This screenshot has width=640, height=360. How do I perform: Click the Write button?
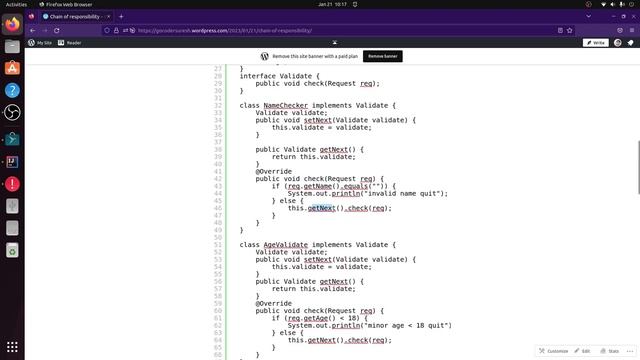(x=596, y=43)
